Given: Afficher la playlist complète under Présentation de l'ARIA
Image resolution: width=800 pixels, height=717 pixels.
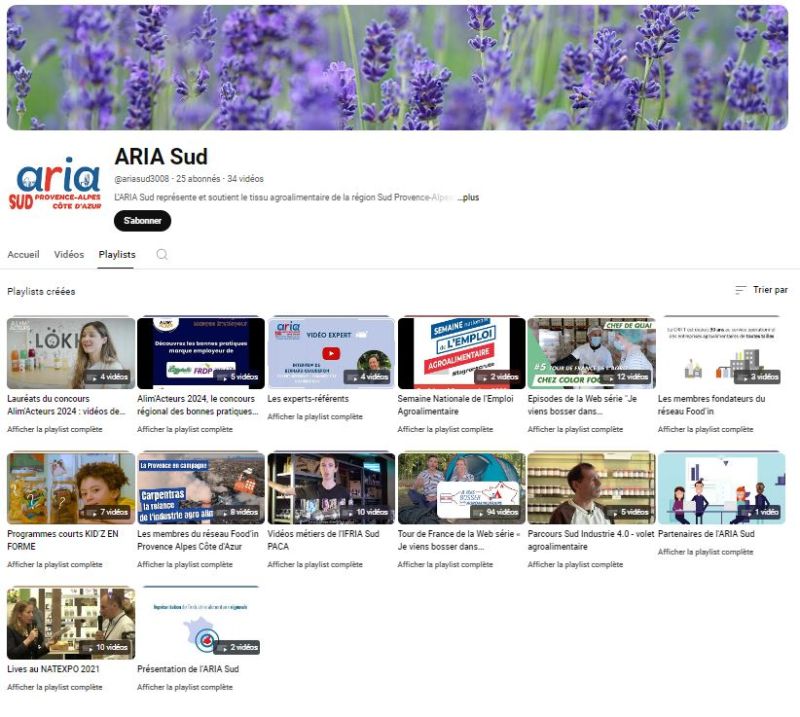Looking at the screenshot, I should [x=185, y=687].
